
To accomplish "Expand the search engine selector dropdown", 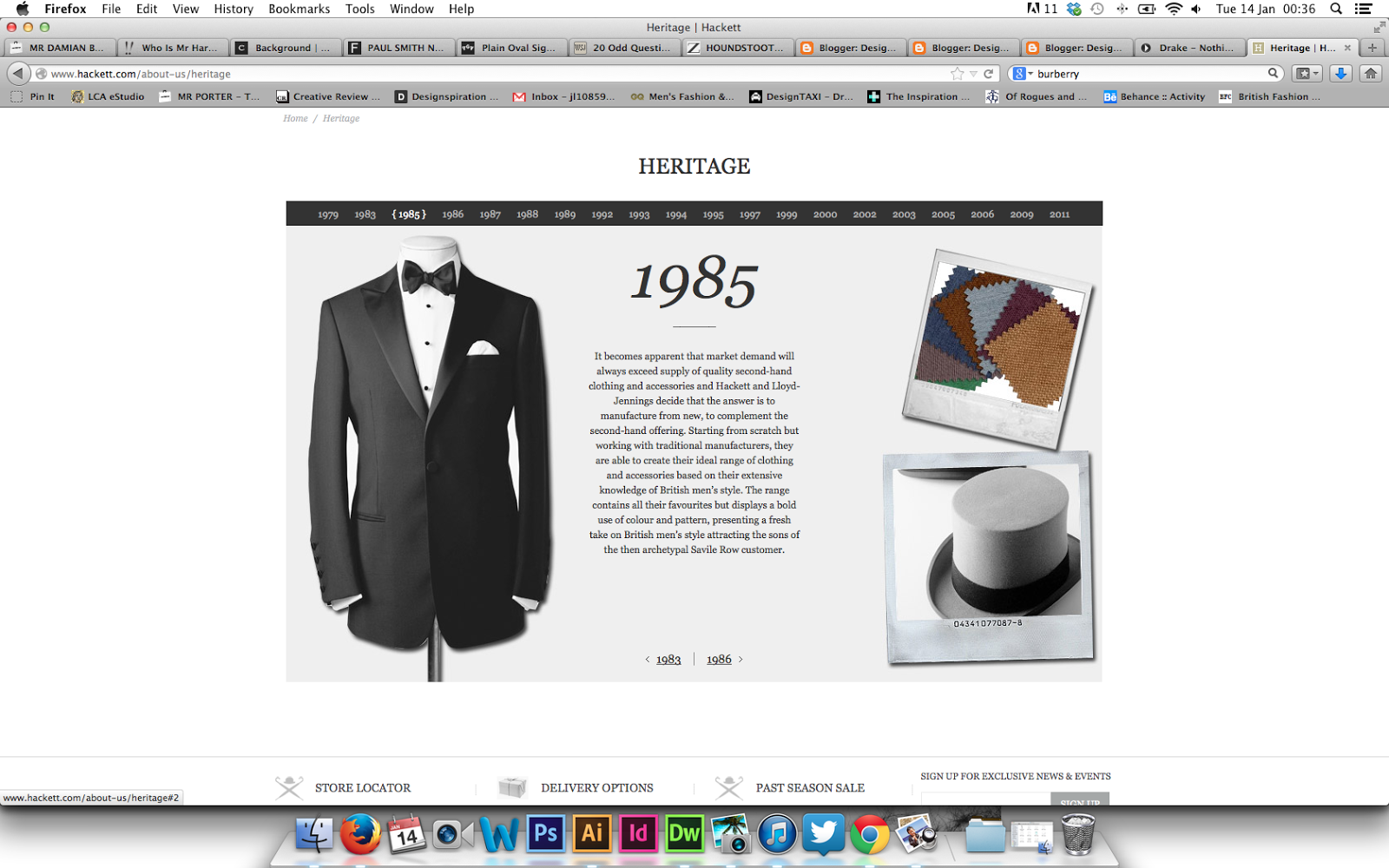I will 1024,74.
